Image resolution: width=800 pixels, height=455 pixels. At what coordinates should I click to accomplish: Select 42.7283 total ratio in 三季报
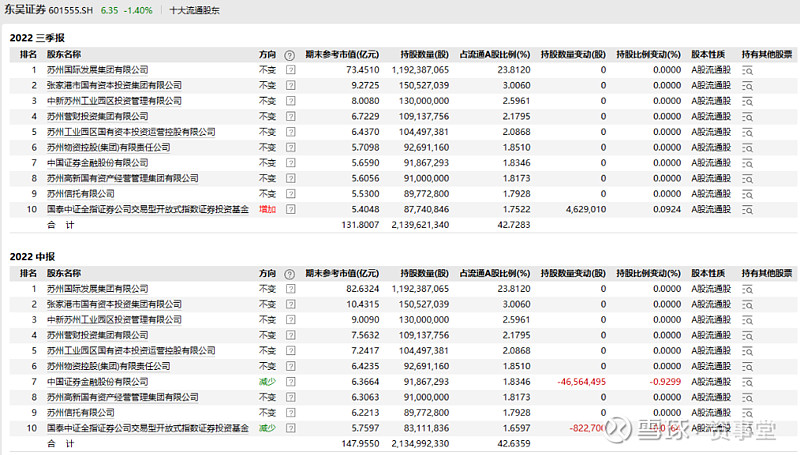tap(514, 225)
